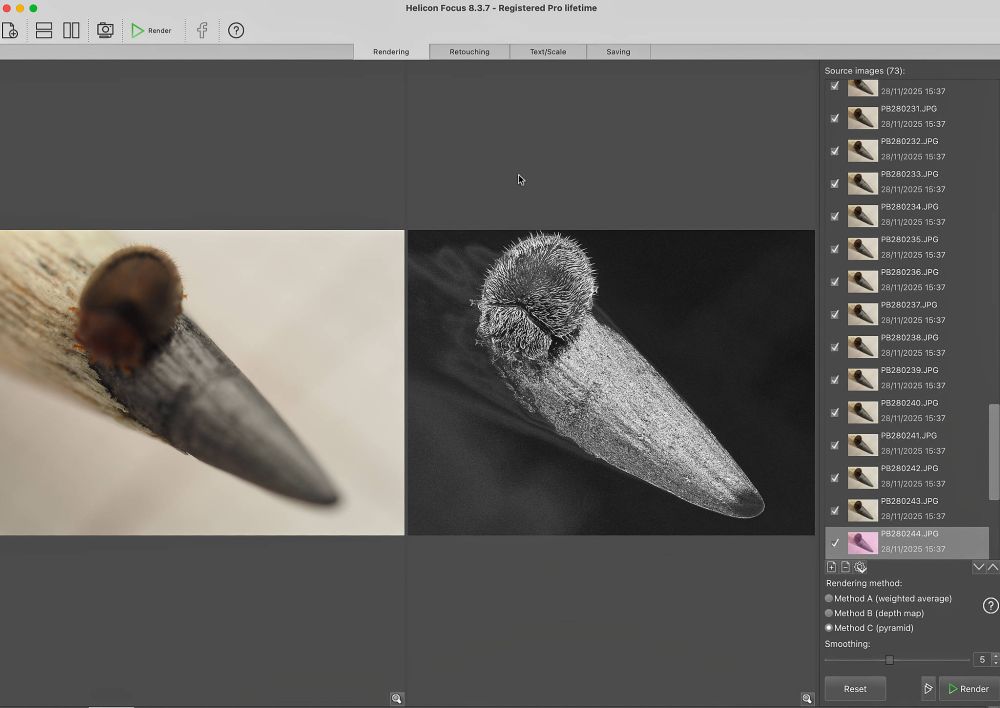The height and width of the screenshot is (708, 1000).
Task: Open the camera remote shooting tool
Action: click(x=104, y=30)
